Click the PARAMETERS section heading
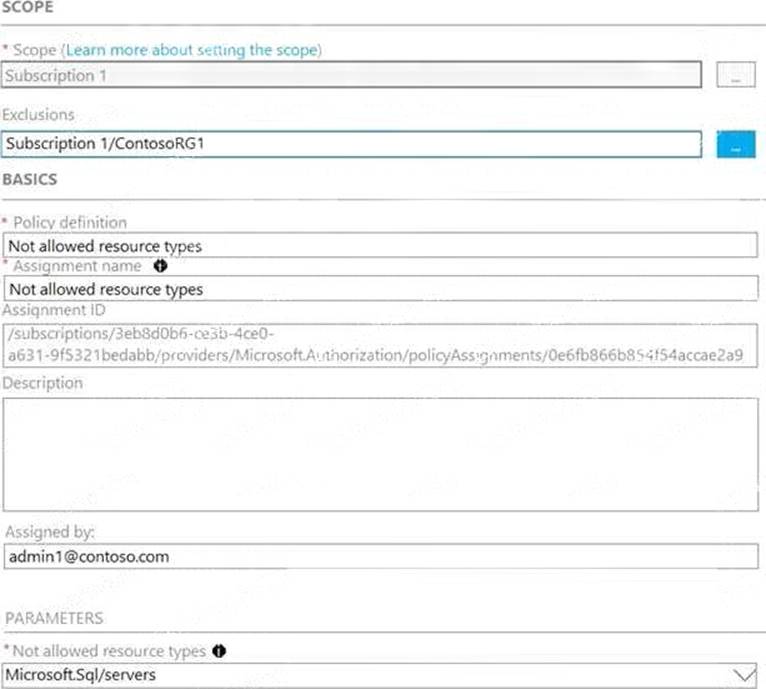Viewport: 766px width, 689px height. (x=54, y=619)
